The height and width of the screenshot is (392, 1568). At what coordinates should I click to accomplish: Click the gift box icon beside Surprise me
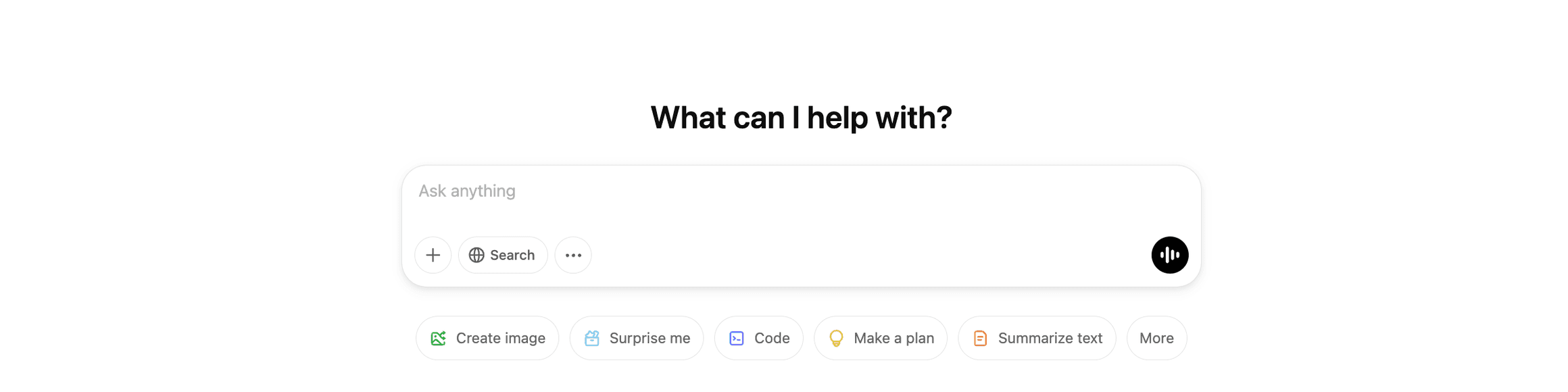(x=592, y=338)
